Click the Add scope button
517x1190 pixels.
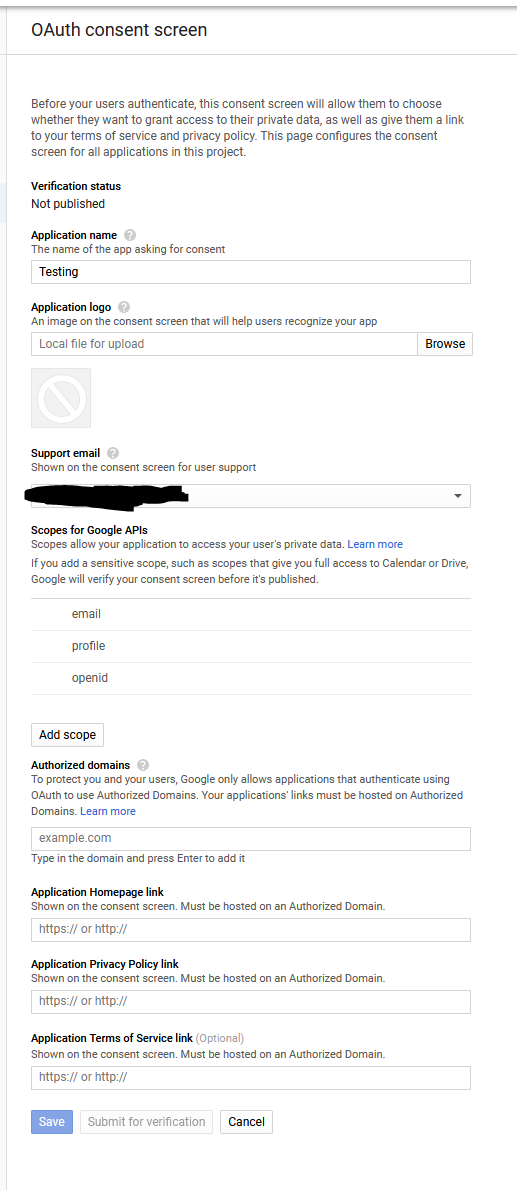(x=68, y=735)
